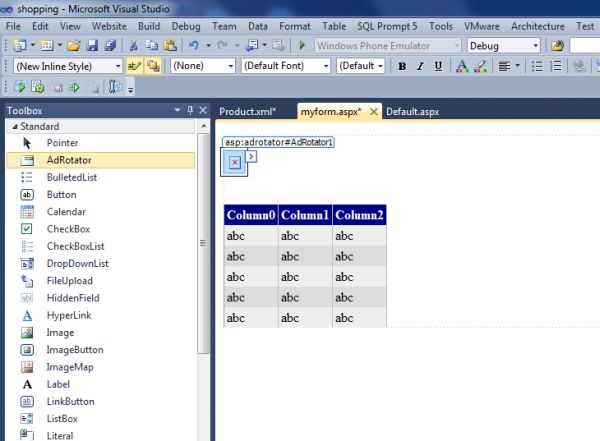Select ImageMap control in Toolbox
Image resolution: width=600 pixels, height=441 pixels.
pos(100,367)
